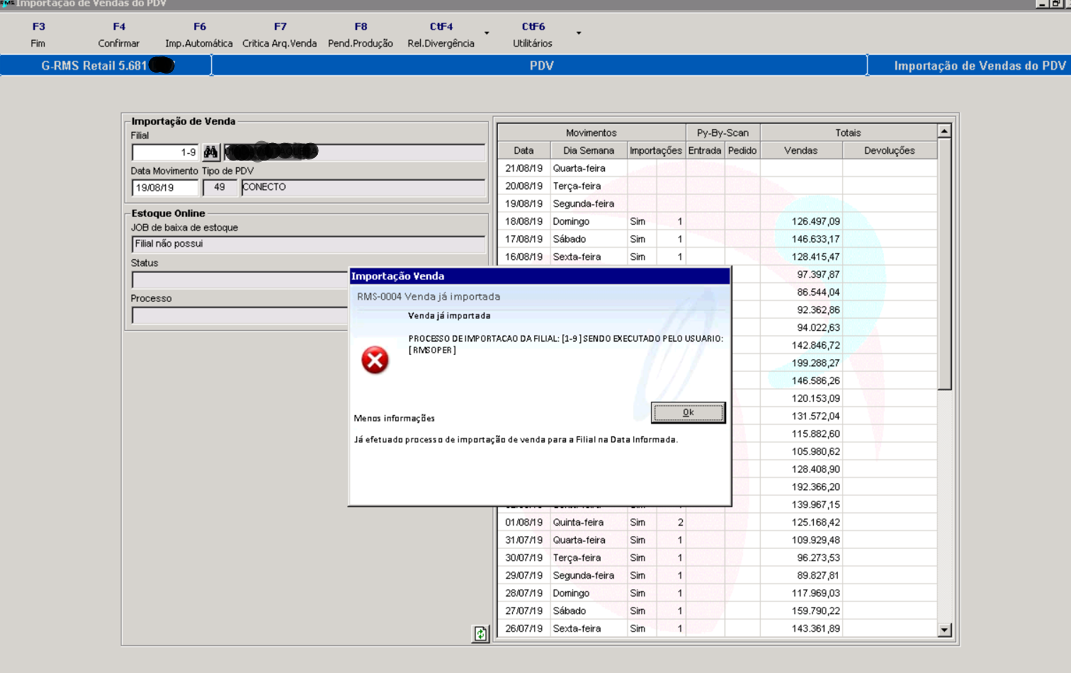Click the binoculars search icon for Filial

pos(210,152)
